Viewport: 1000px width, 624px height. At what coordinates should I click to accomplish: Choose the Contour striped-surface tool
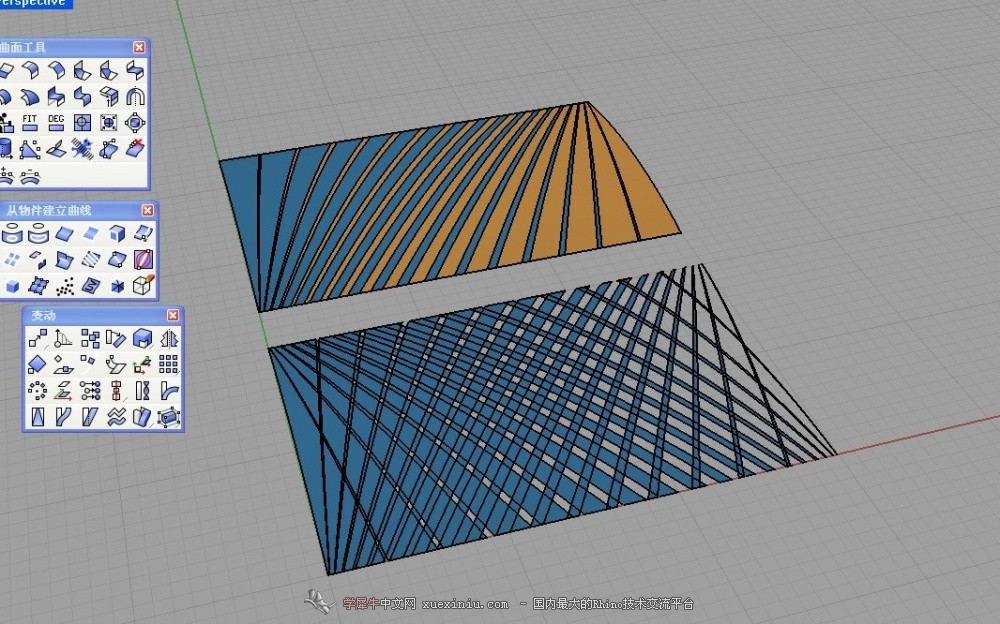click(91, 260)
